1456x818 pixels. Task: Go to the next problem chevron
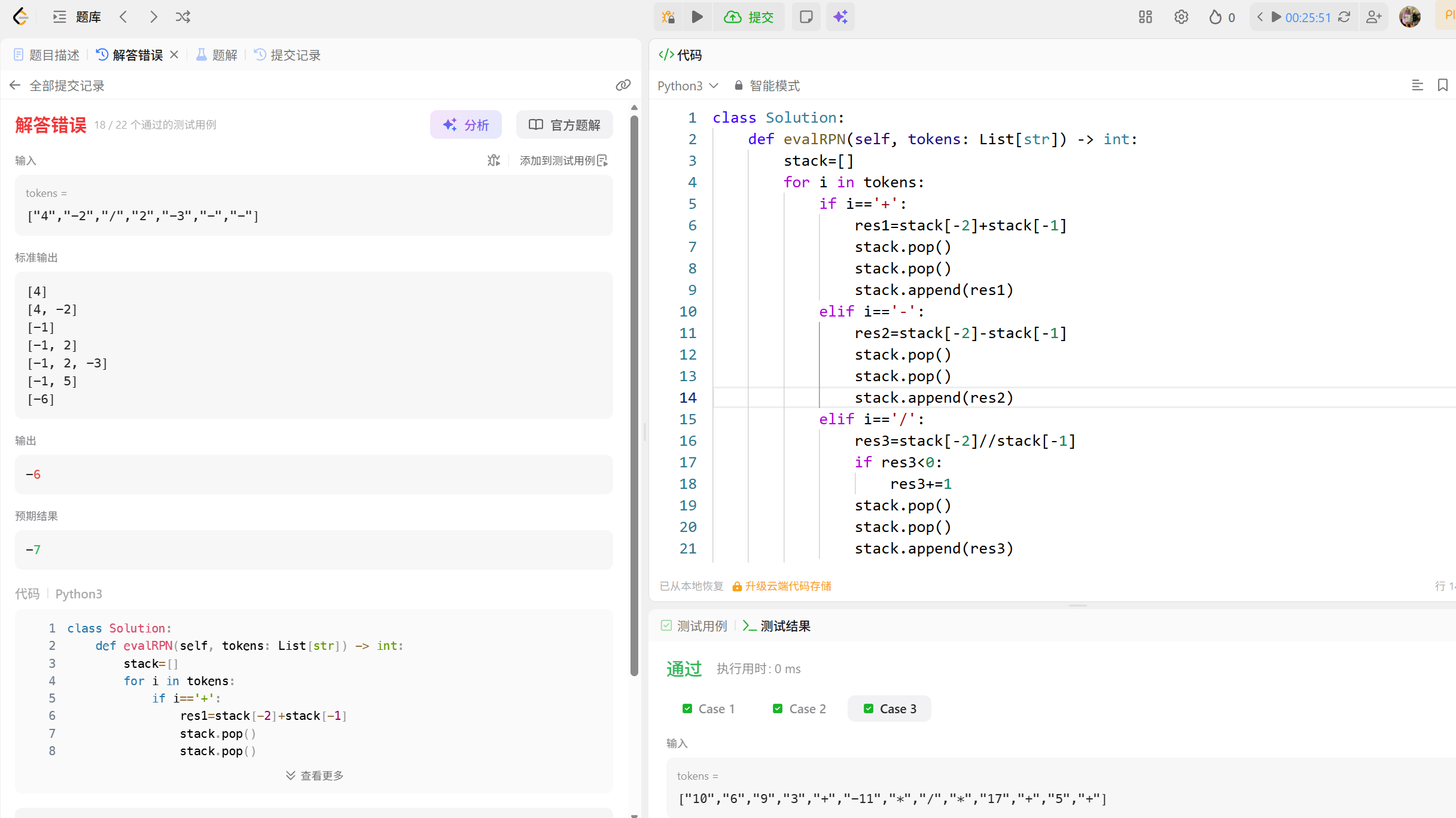tap(154, 17)
